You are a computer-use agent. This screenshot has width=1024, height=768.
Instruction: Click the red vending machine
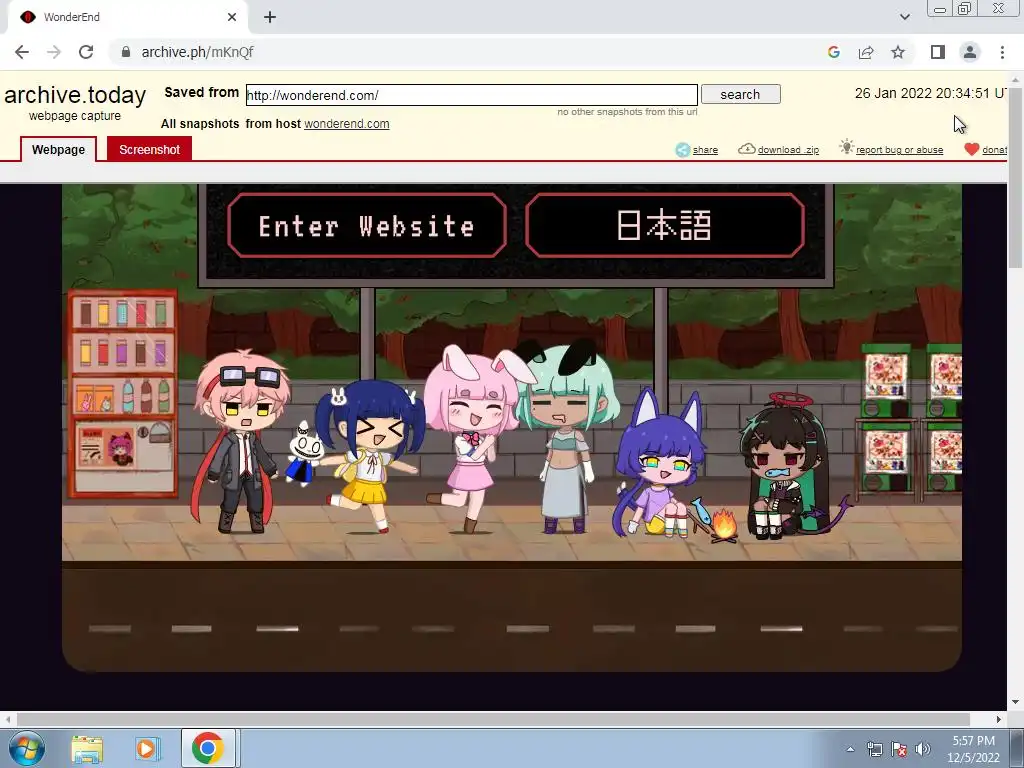click(x=123, y=394)
